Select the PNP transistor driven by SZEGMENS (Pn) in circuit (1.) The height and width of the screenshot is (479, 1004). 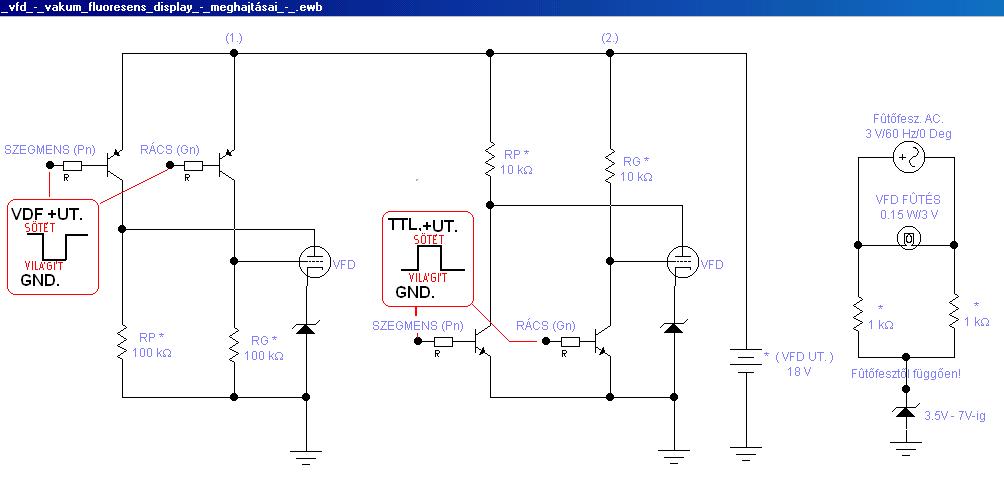tap(117, 165)
